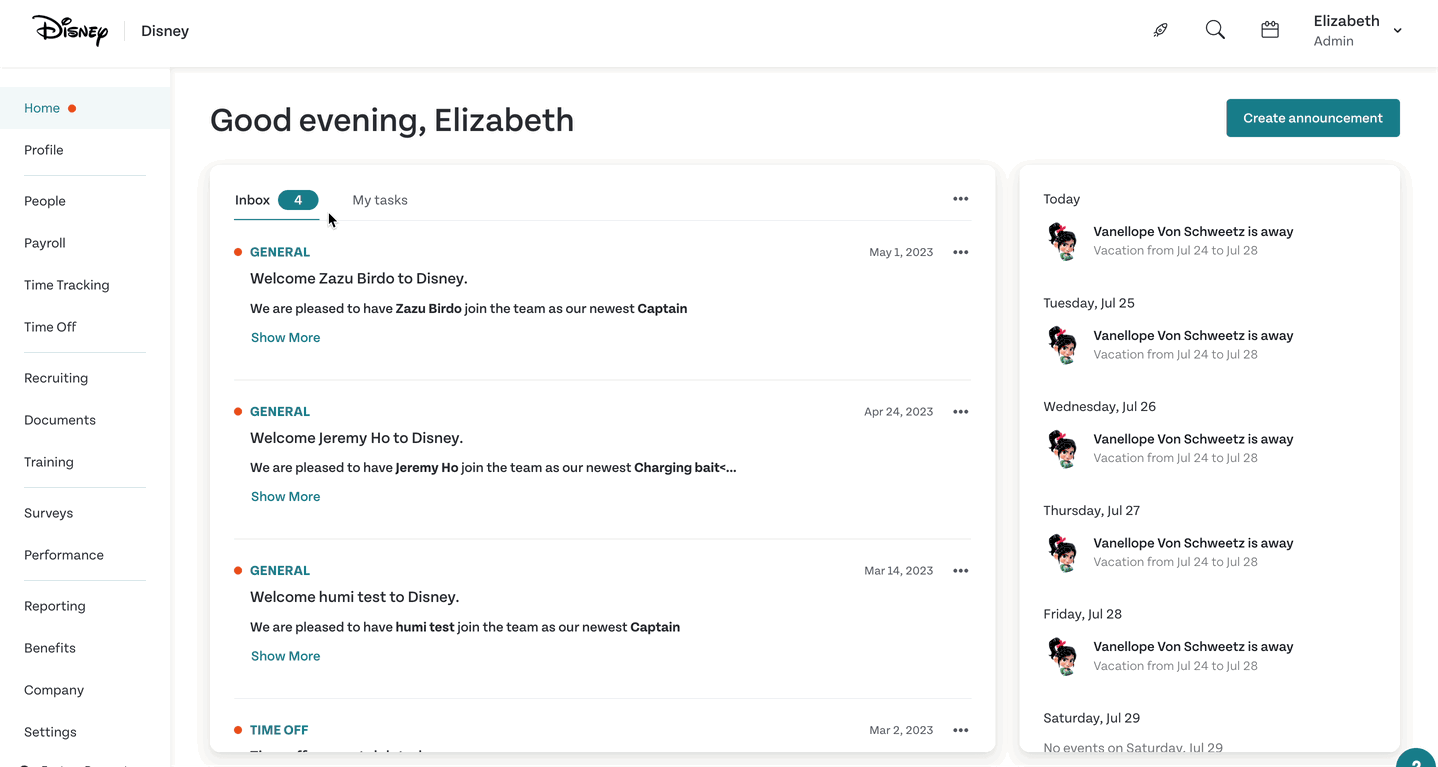Open options for Zazu Birdo announcement
1438x767 pixels.
[x=960, y=252]
